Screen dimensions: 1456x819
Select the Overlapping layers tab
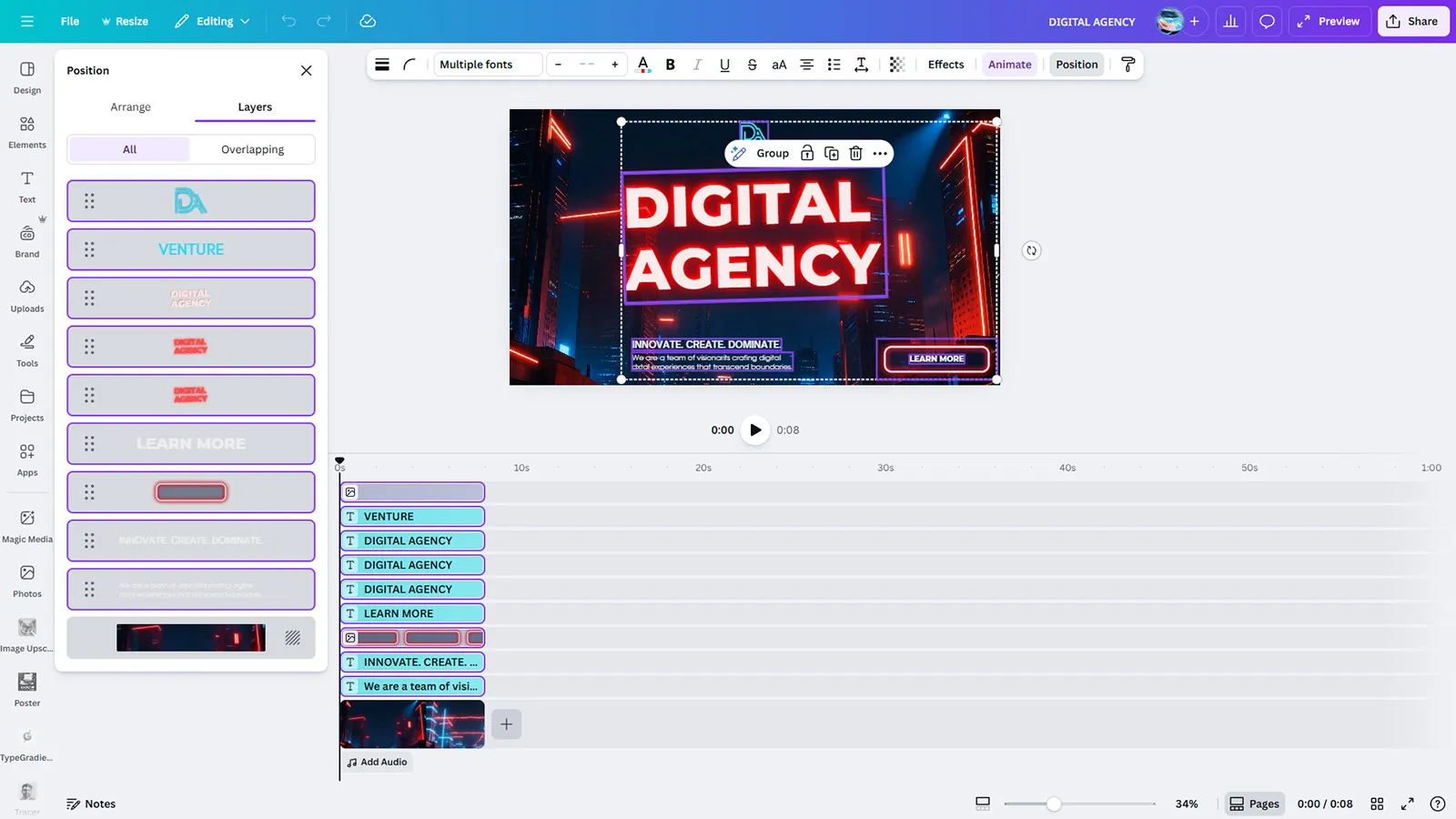[252, 149]
